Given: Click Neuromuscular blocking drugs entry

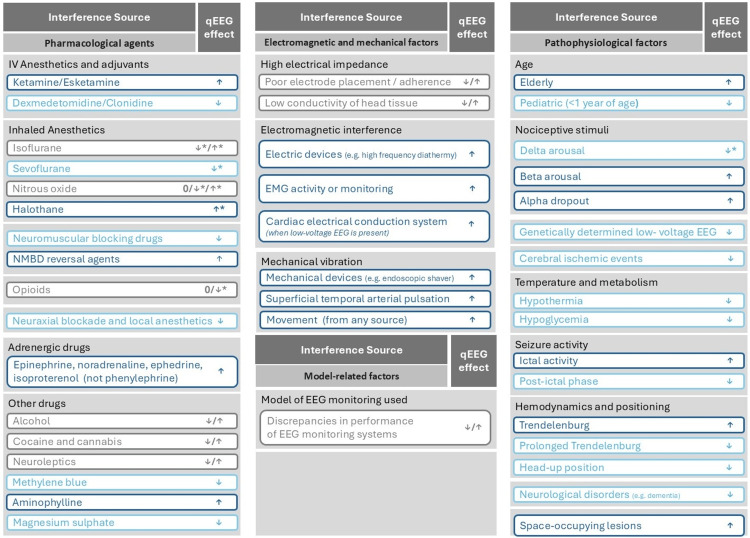Looking at the screenshot, I should [122, 238].
